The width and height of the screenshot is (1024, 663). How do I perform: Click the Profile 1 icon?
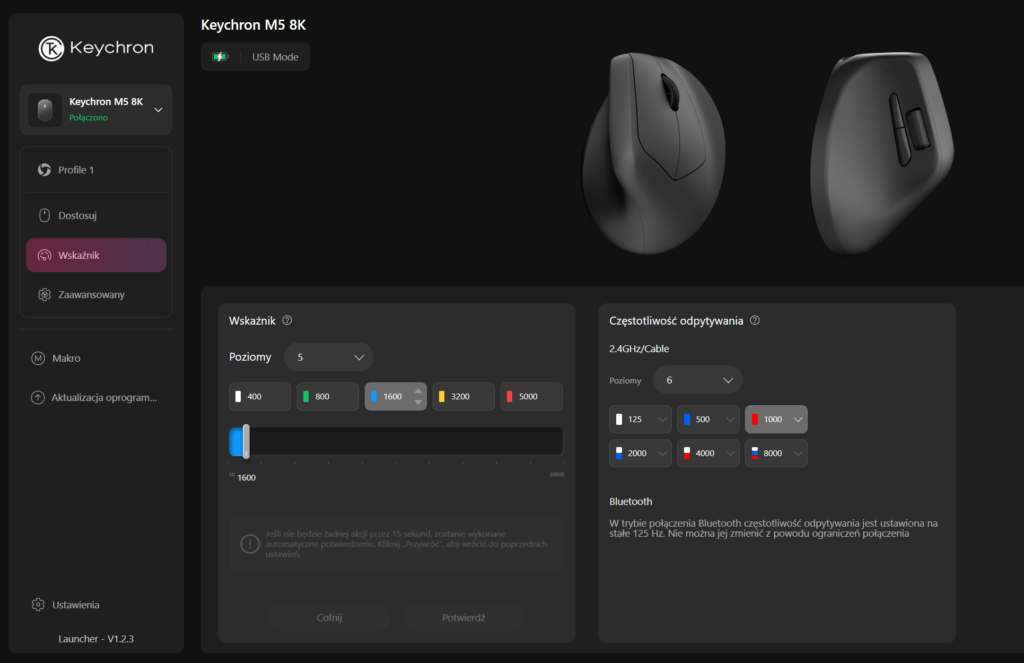pyautogui.click(x=44, y=170)
